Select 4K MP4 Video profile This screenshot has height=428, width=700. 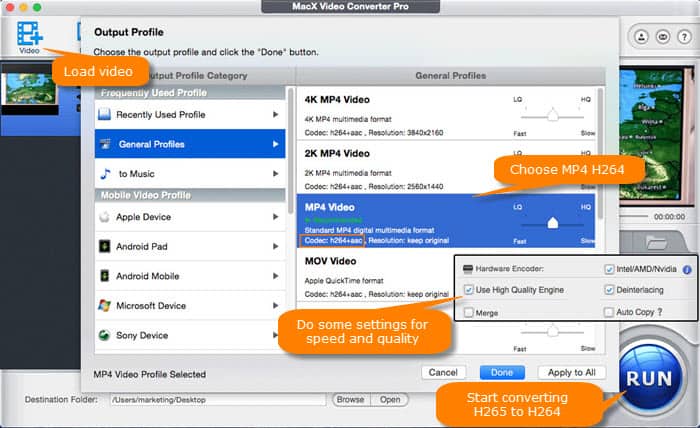(x=446, y=114)
